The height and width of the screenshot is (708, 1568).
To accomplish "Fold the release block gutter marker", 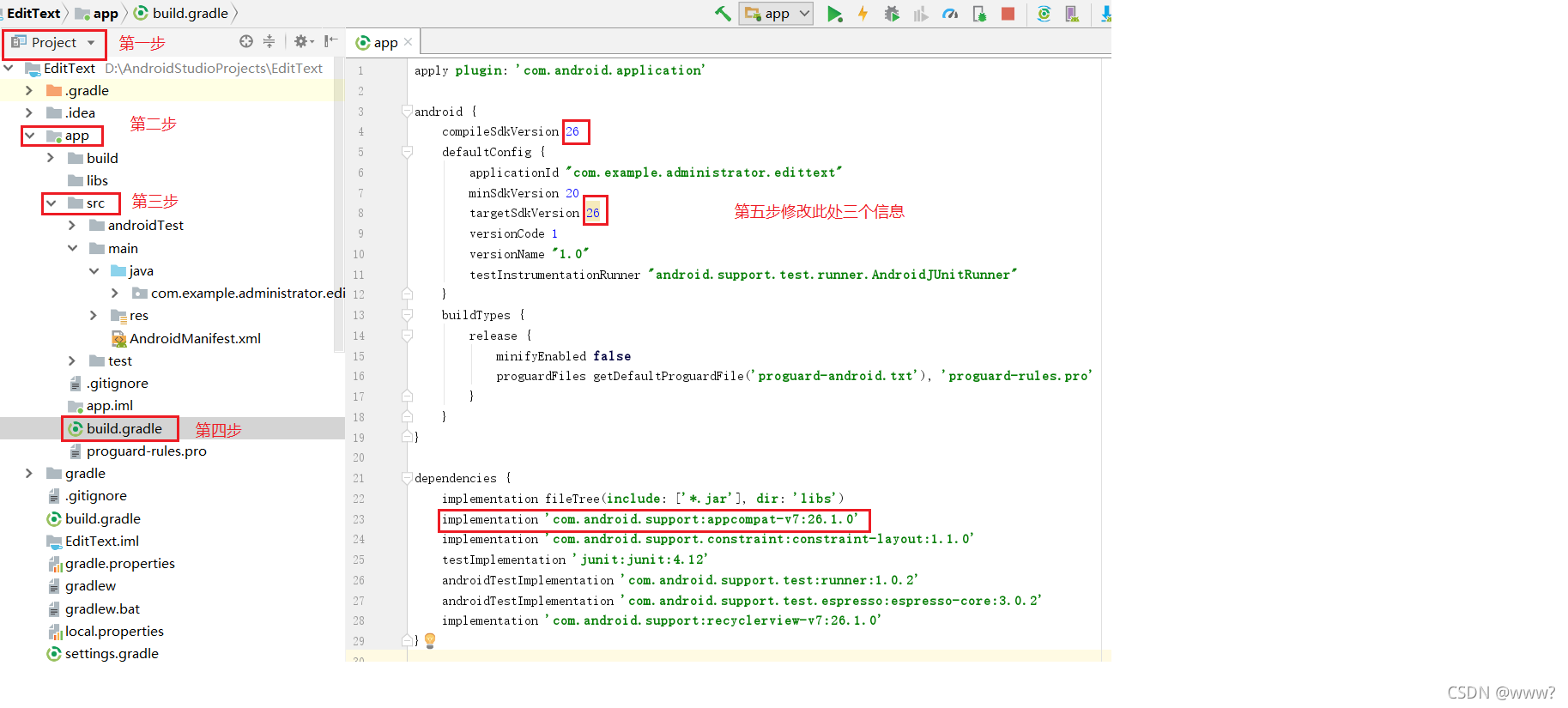I will point(407,336).
